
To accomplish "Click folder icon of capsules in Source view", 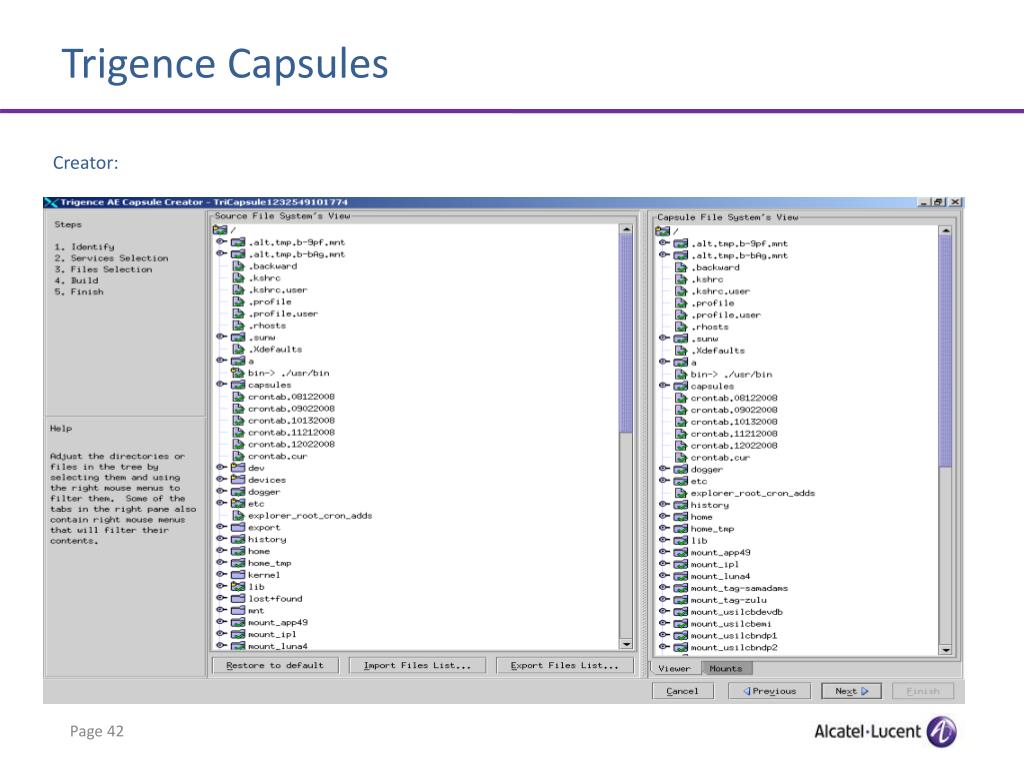I will pyautogui.click(x=238, y=385).
